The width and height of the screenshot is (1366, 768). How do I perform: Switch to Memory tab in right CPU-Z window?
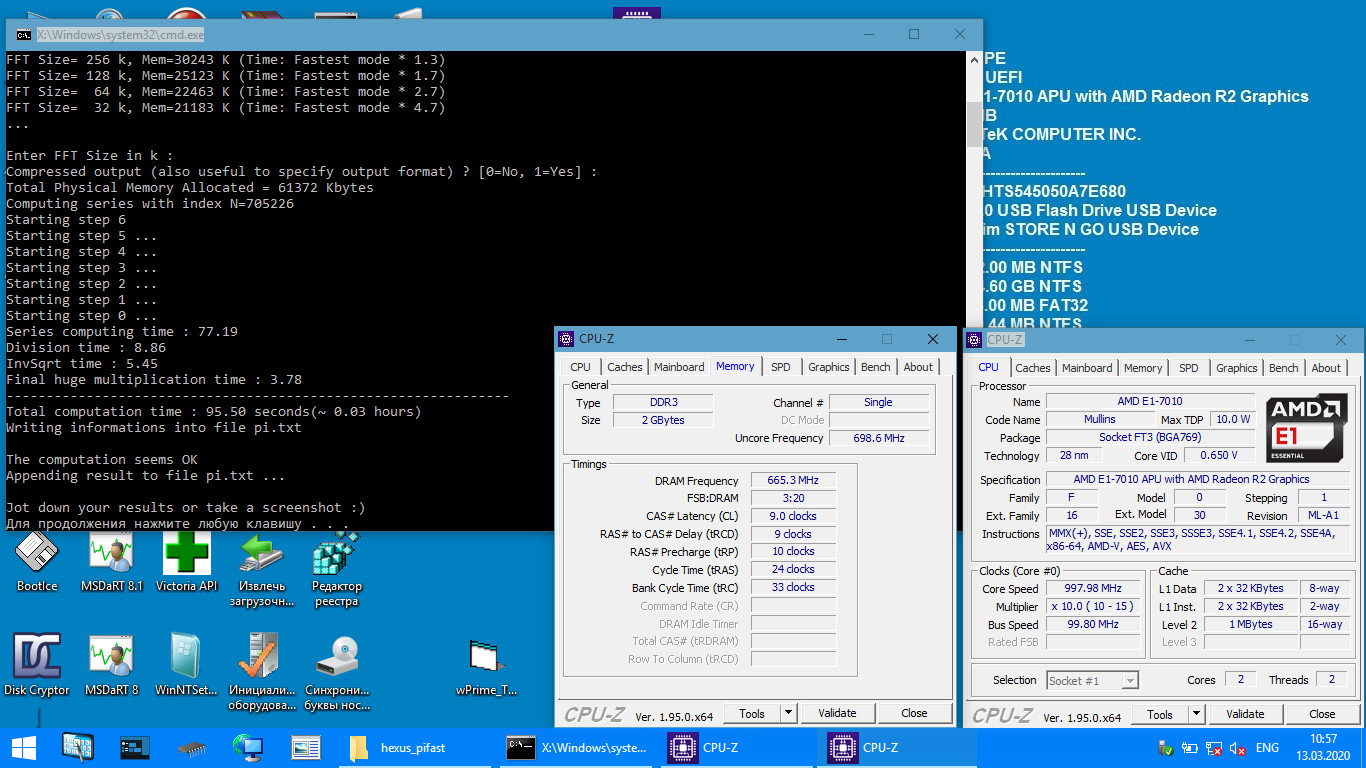pyautogui.click(x=1142, y=368)
